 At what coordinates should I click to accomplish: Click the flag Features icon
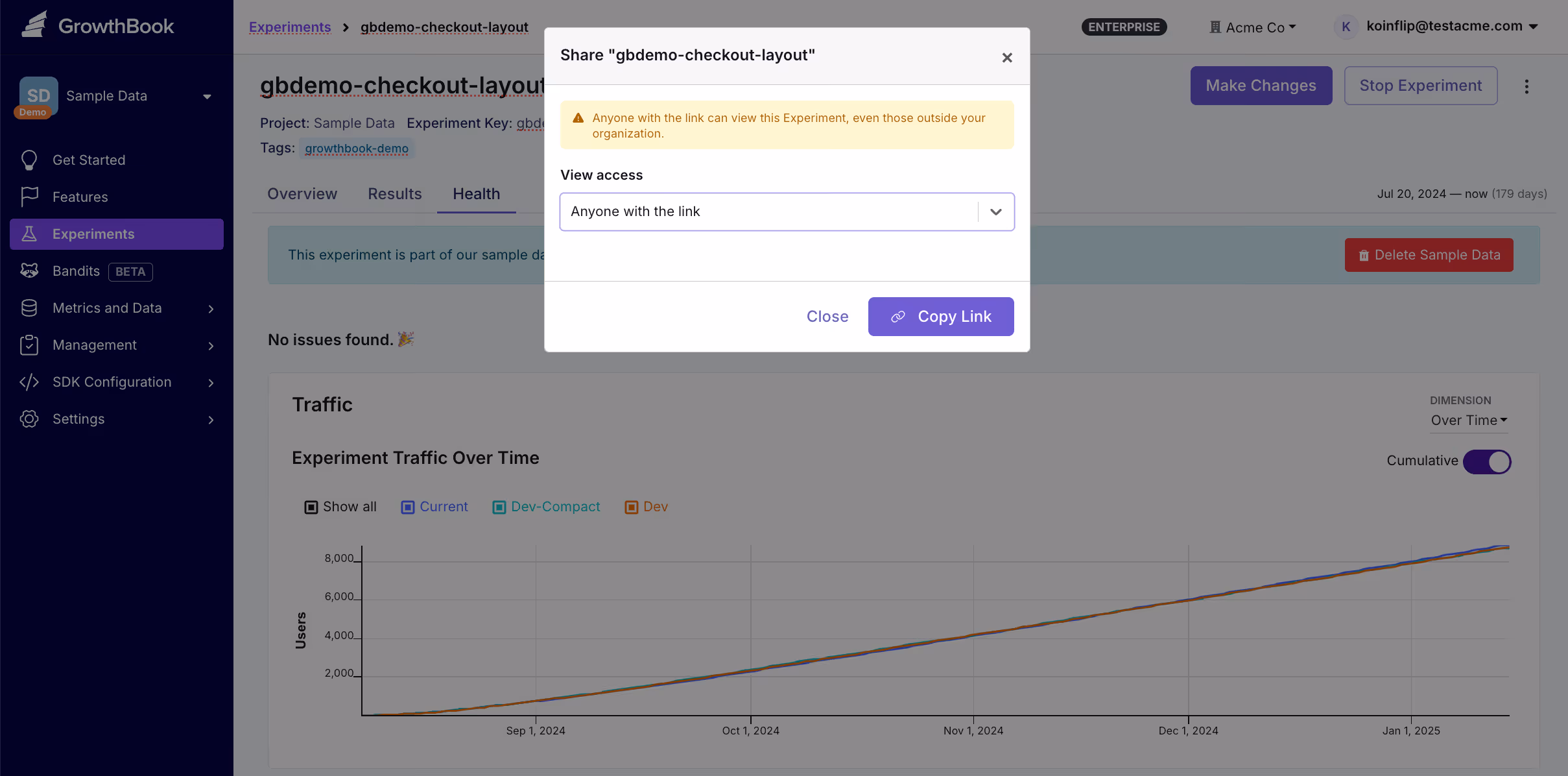tap(29, 197)
